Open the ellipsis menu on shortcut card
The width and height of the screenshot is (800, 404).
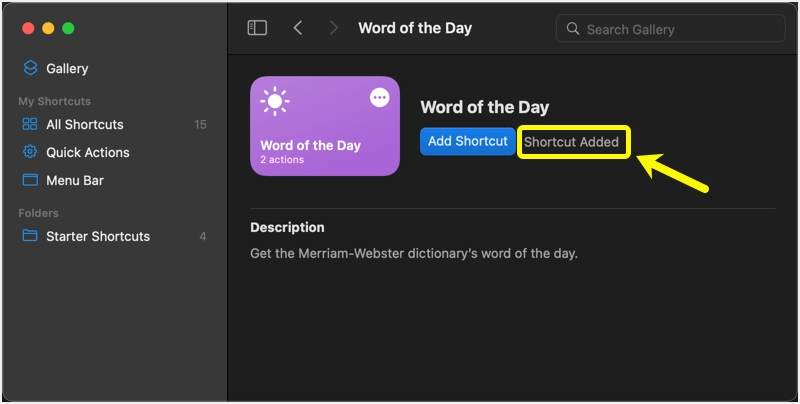pos(379,97)
